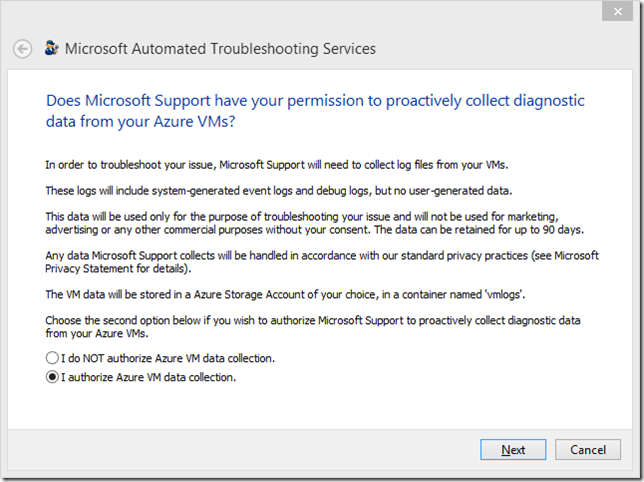644x482 pixels.
Task: Click the back arrow icon
Action: tap(22, 49)
